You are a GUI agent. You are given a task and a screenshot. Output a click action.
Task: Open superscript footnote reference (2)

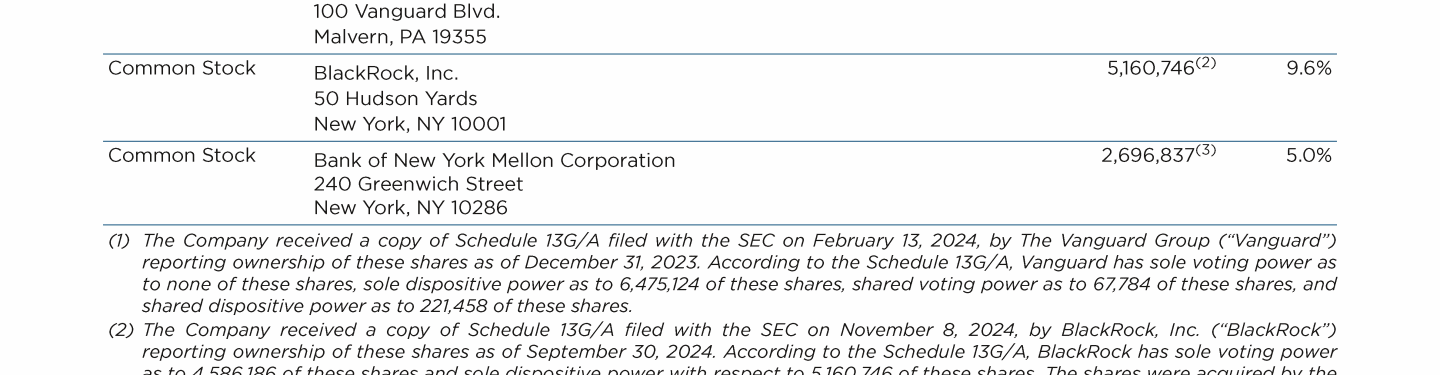point(1206,63)
